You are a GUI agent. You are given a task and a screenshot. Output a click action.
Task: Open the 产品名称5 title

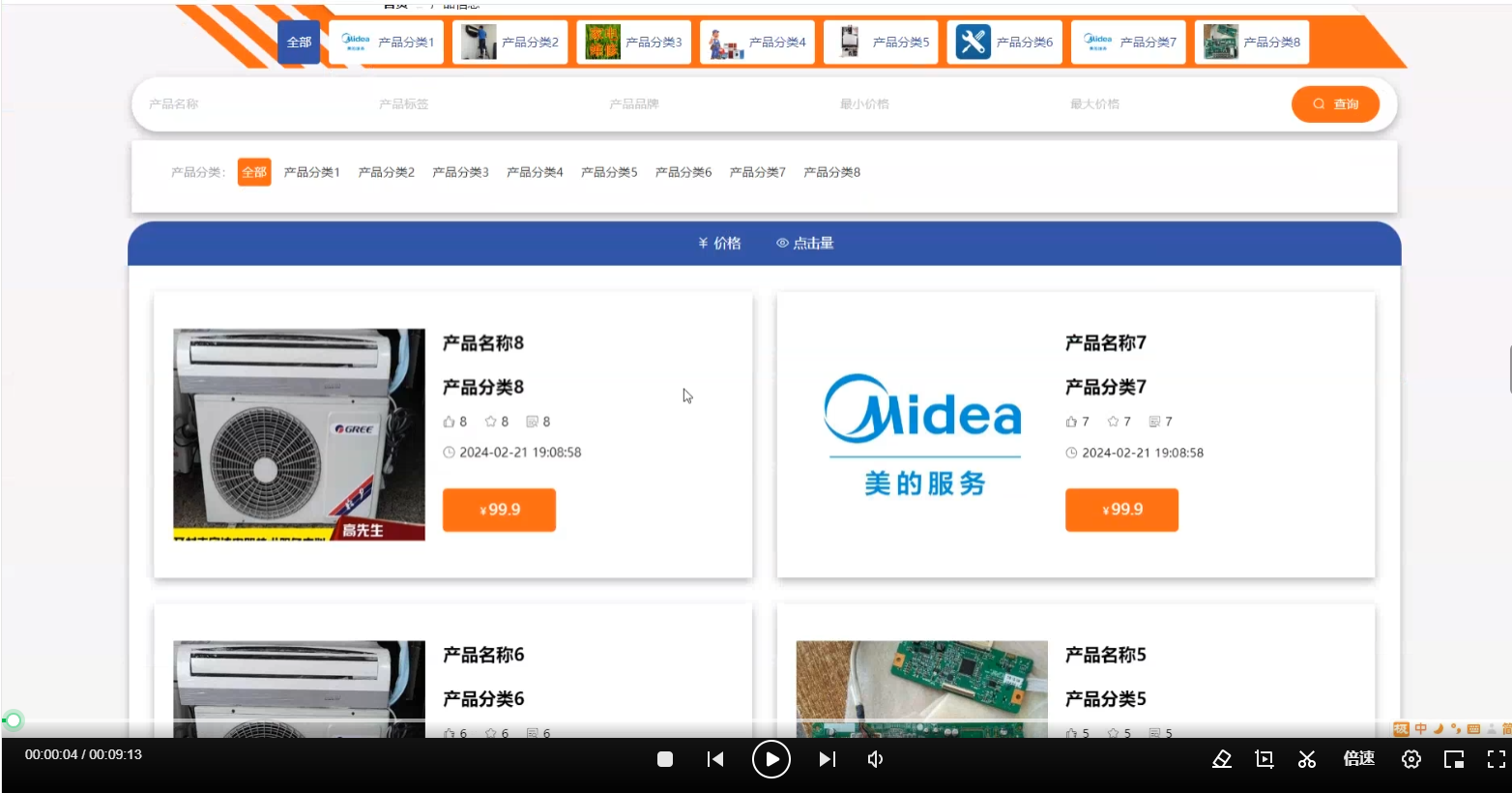point(1106,655)
